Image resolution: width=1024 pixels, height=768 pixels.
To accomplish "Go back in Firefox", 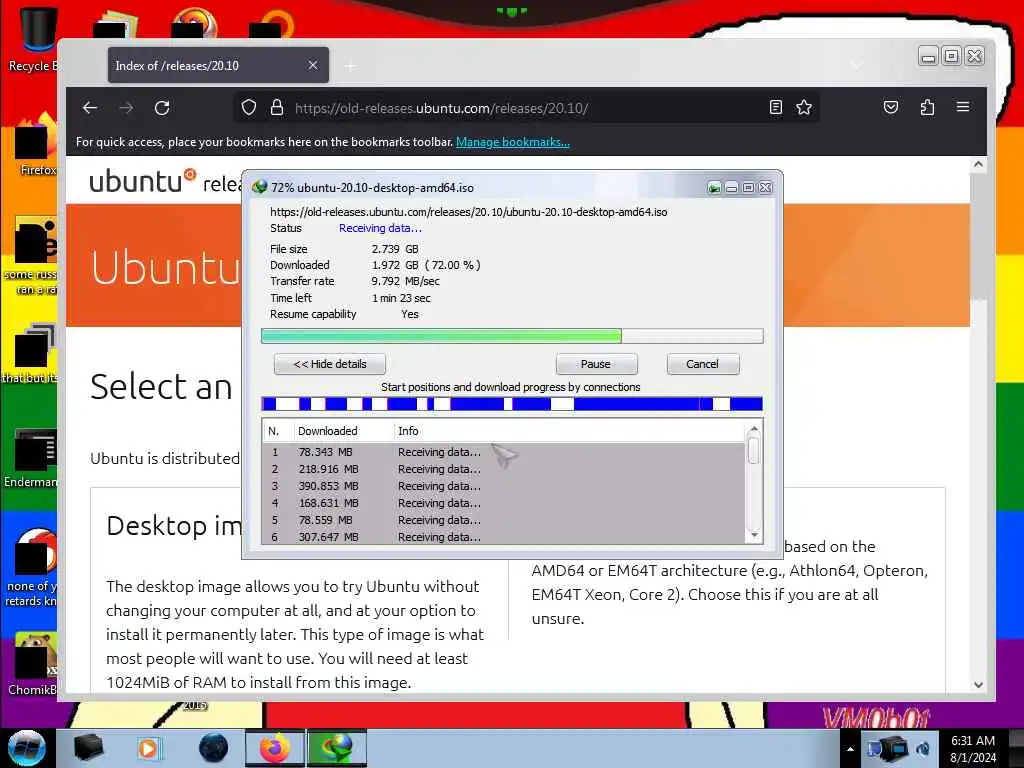I will tap(90, 108).
